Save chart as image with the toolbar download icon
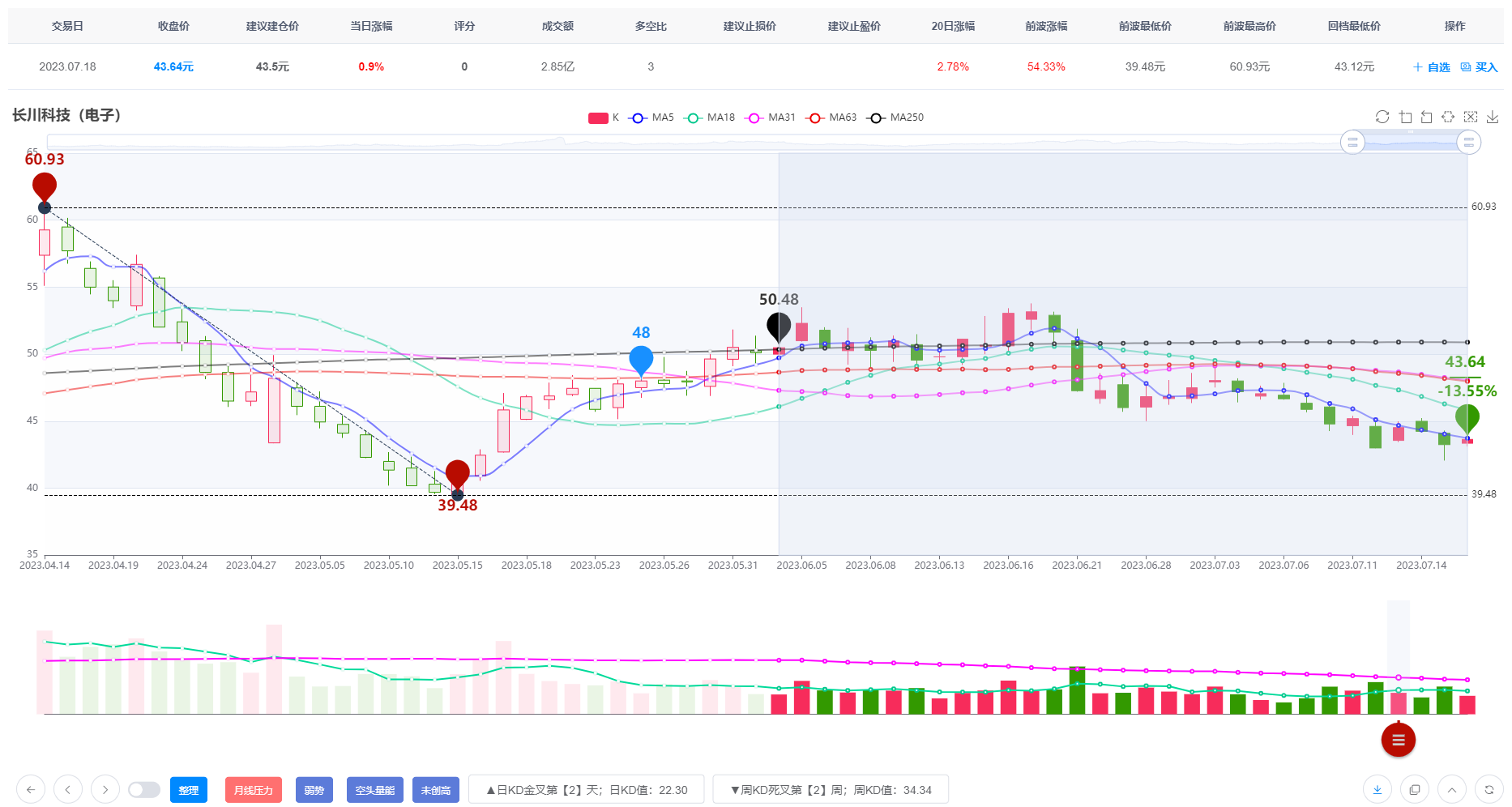 (1493, 117)
